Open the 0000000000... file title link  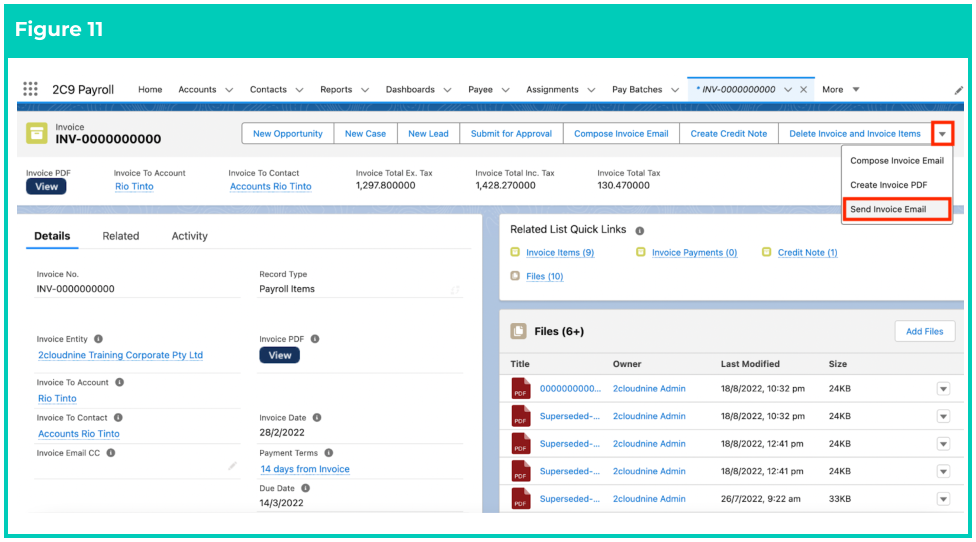pyautogui.click(x=570, y=388)
